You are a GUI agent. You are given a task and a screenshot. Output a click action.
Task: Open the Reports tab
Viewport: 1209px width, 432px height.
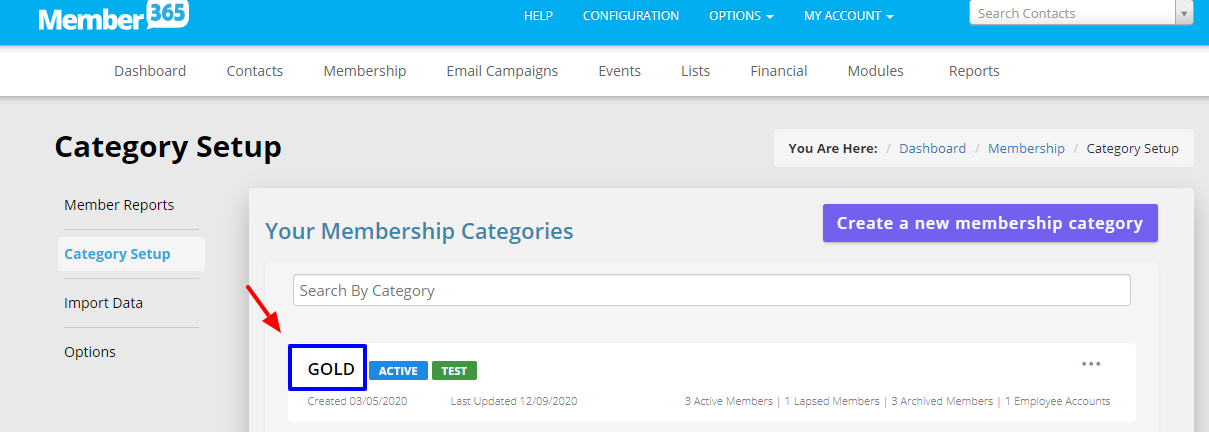point(974,71)
